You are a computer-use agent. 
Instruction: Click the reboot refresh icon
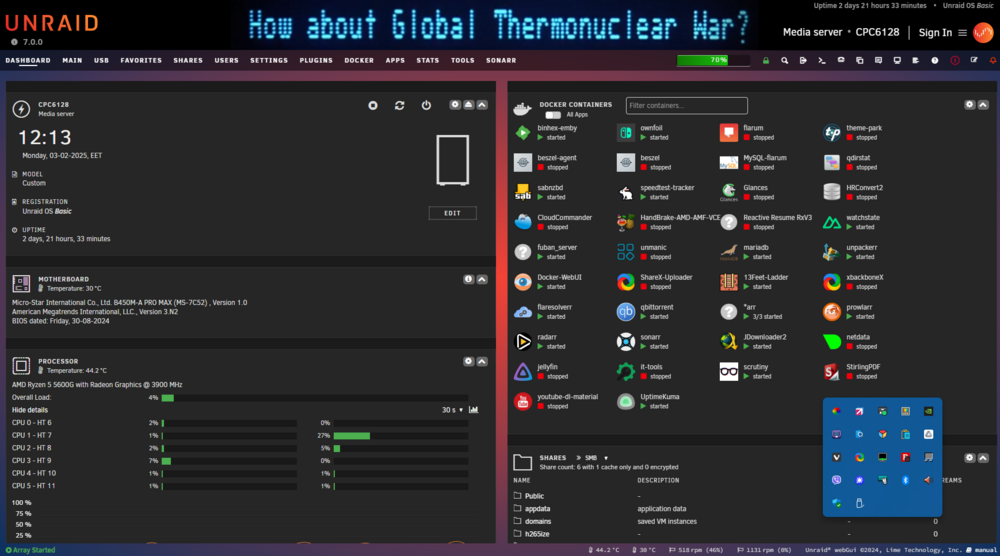pyautogui.click(x=399, y=105)
